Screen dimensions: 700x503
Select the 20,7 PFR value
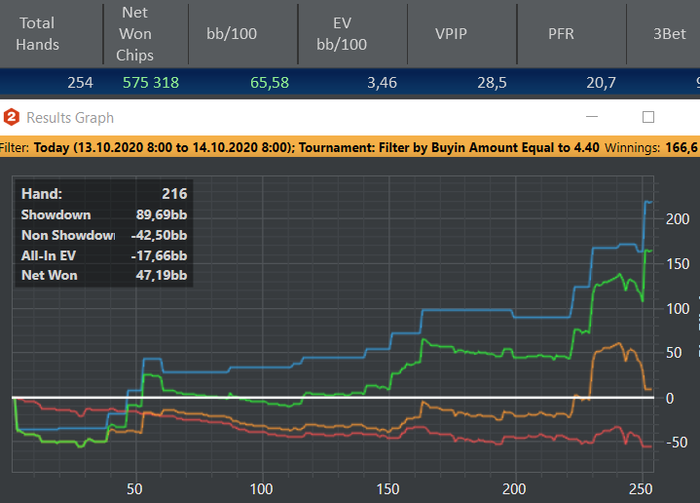[601, 83]
